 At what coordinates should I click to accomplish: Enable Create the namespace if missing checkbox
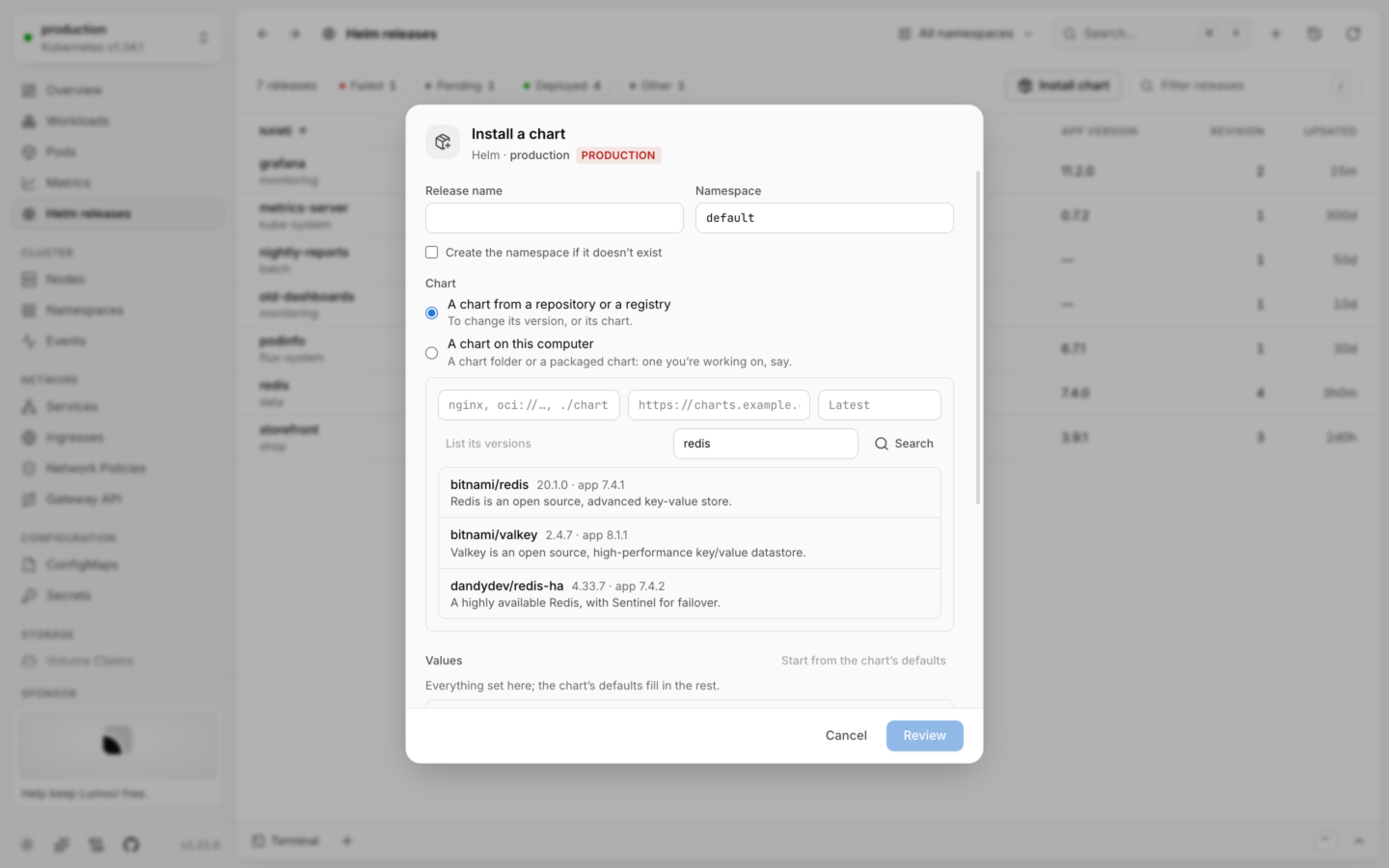coord(432,253)
